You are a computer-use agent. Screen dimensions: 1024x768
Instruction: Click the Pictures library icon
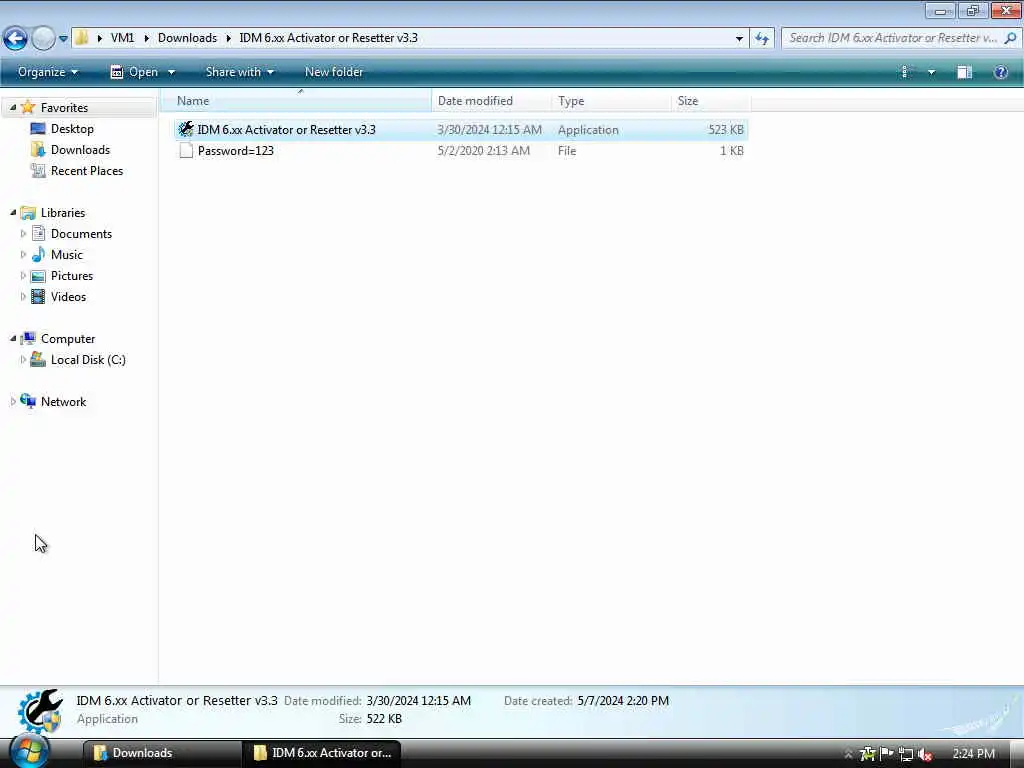point(39,276)
